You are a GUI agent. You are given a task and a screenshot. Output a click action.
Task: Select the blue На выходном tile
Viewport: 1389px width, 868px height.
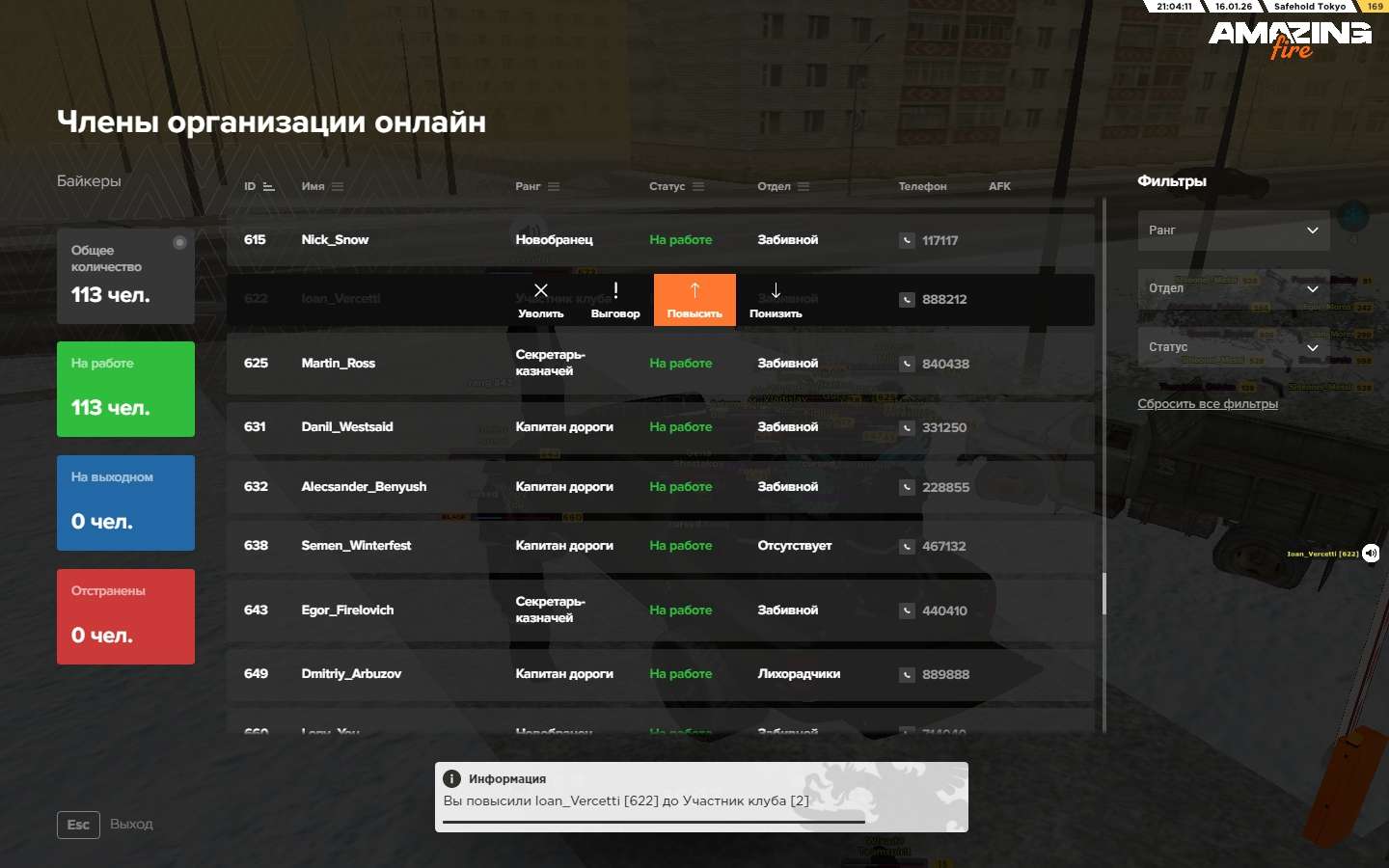pyautogui.click(x=125, y=502)
